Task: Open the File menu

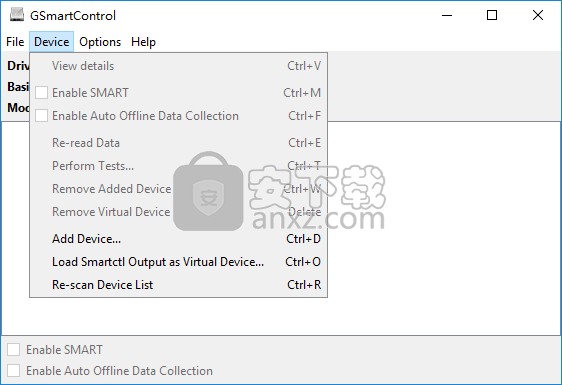Action: (x=15, y=42)
